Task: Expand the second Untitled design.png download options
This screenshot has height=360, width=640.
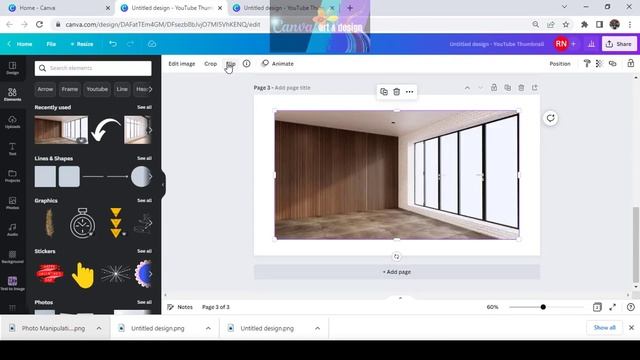Action: pyautogui.click(x=318, y=328)
